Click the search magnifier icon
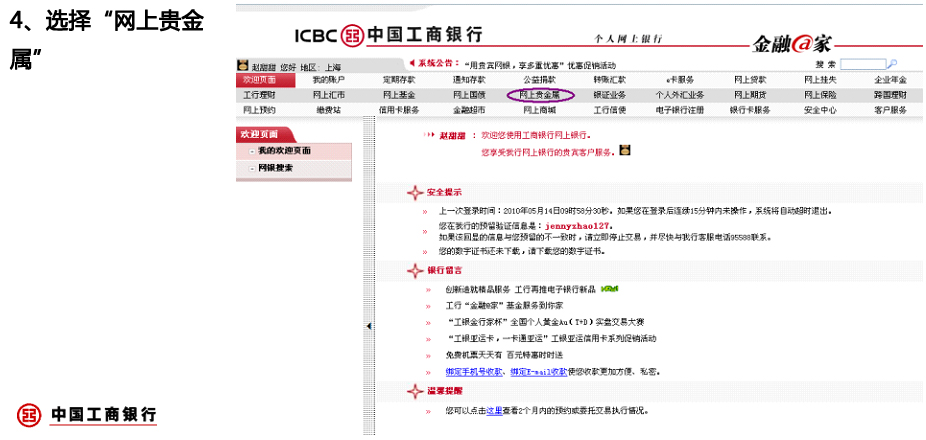 (x=893, y=64)
